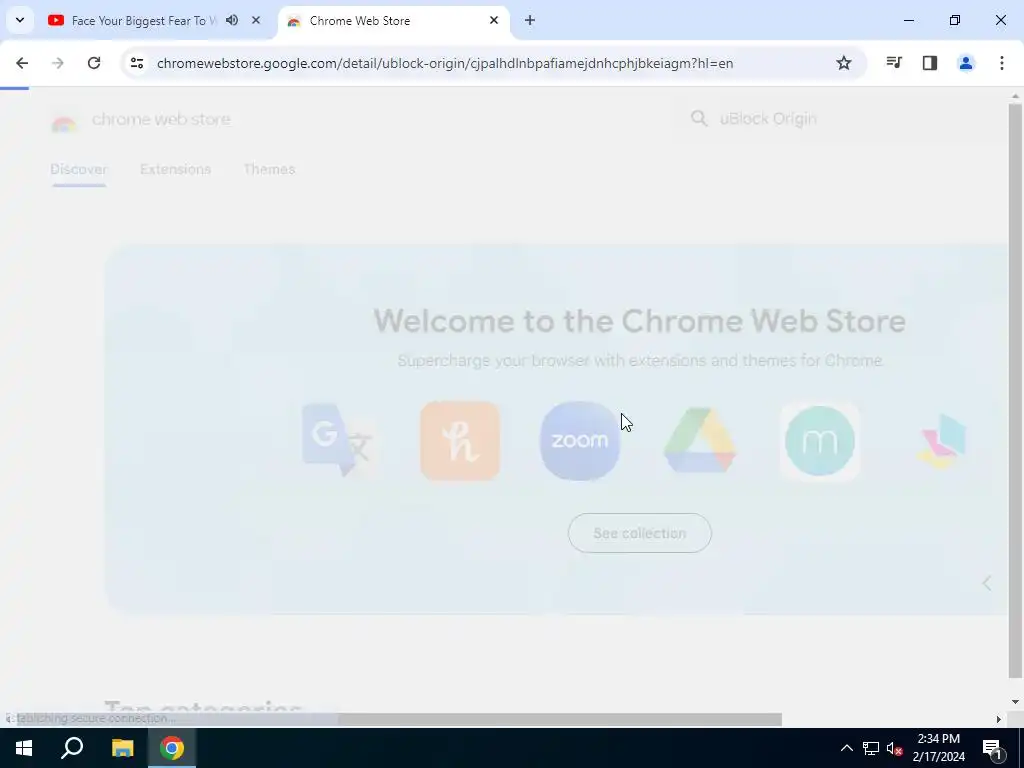Click the vertical scrollbar down arrow
The image size is (1024, 768).
1015,702
